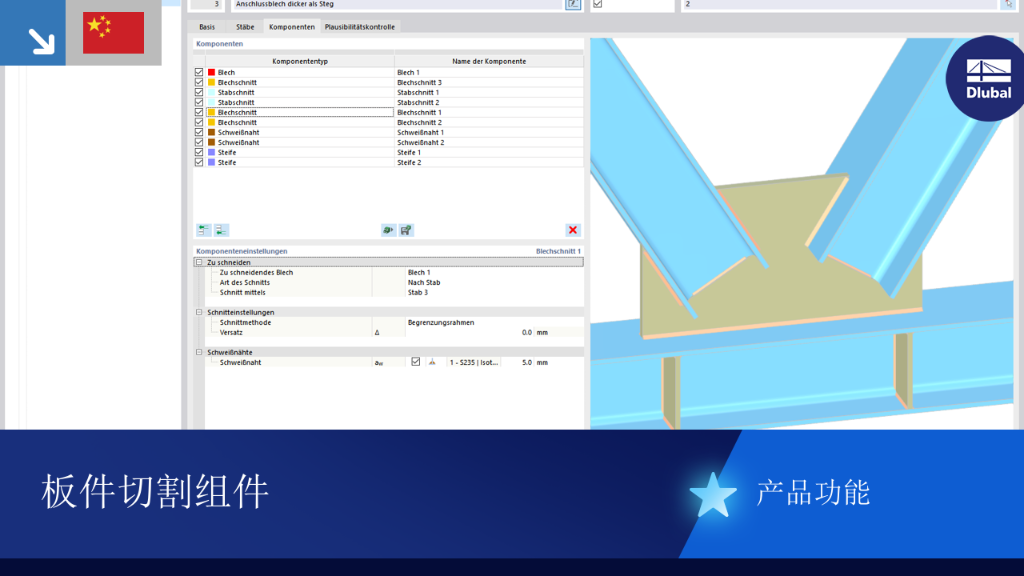Toggle the Stabschnitt 1 checkbox
The width and height of the screenshot is (1024, 576).
point(199,92)
